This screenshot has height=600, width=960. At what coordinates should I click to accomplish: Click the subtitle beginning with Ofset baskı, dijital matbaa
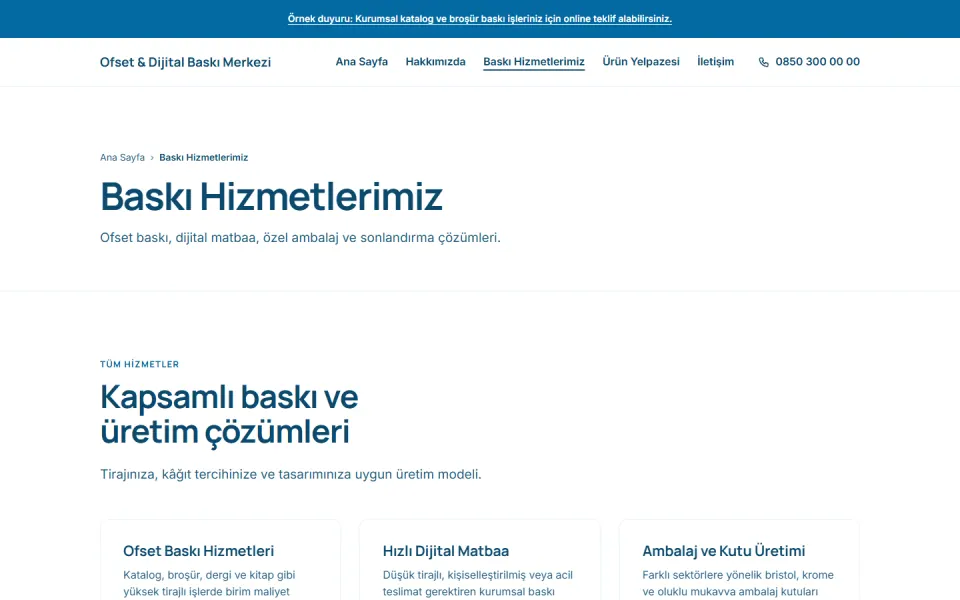pos(300,238)
